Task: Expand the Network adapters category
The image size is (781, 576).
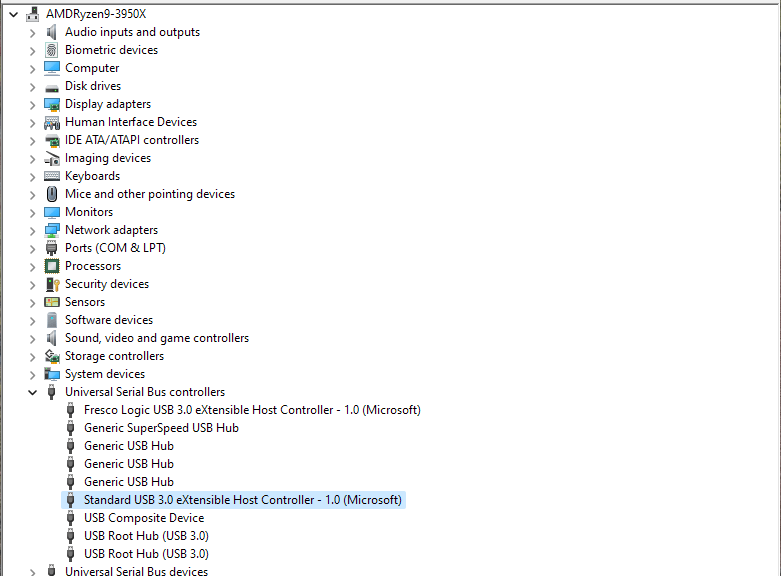Action: pos(32,231)
